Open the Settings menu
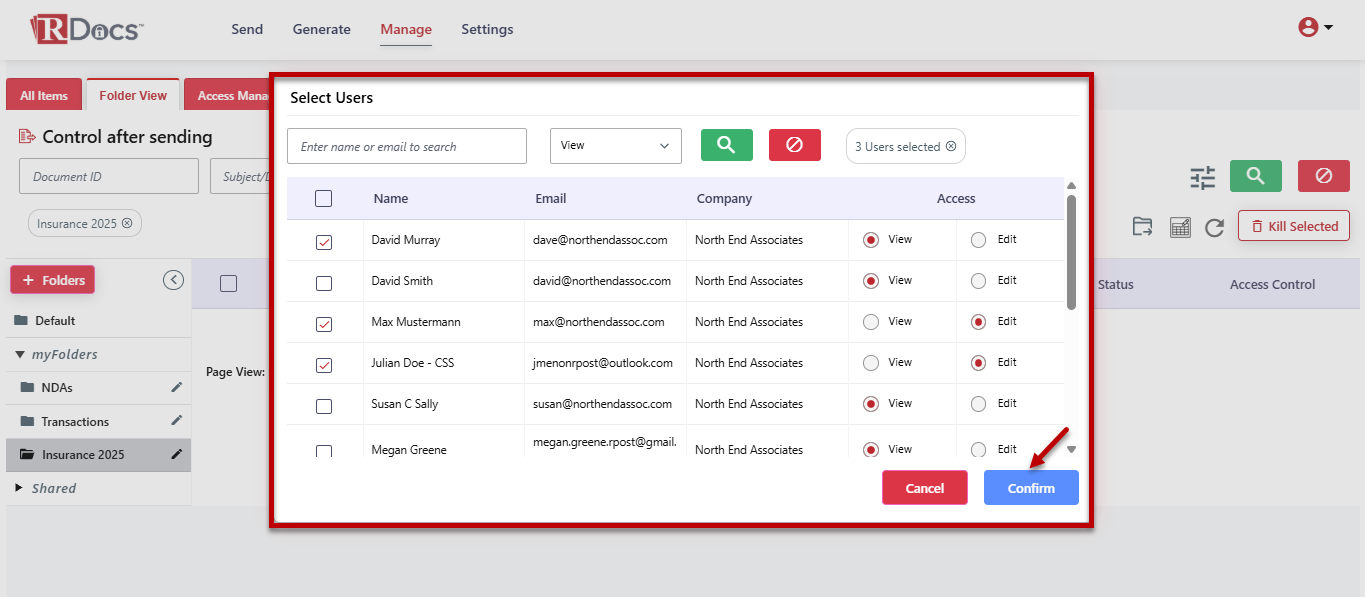 tap(487, 30)
